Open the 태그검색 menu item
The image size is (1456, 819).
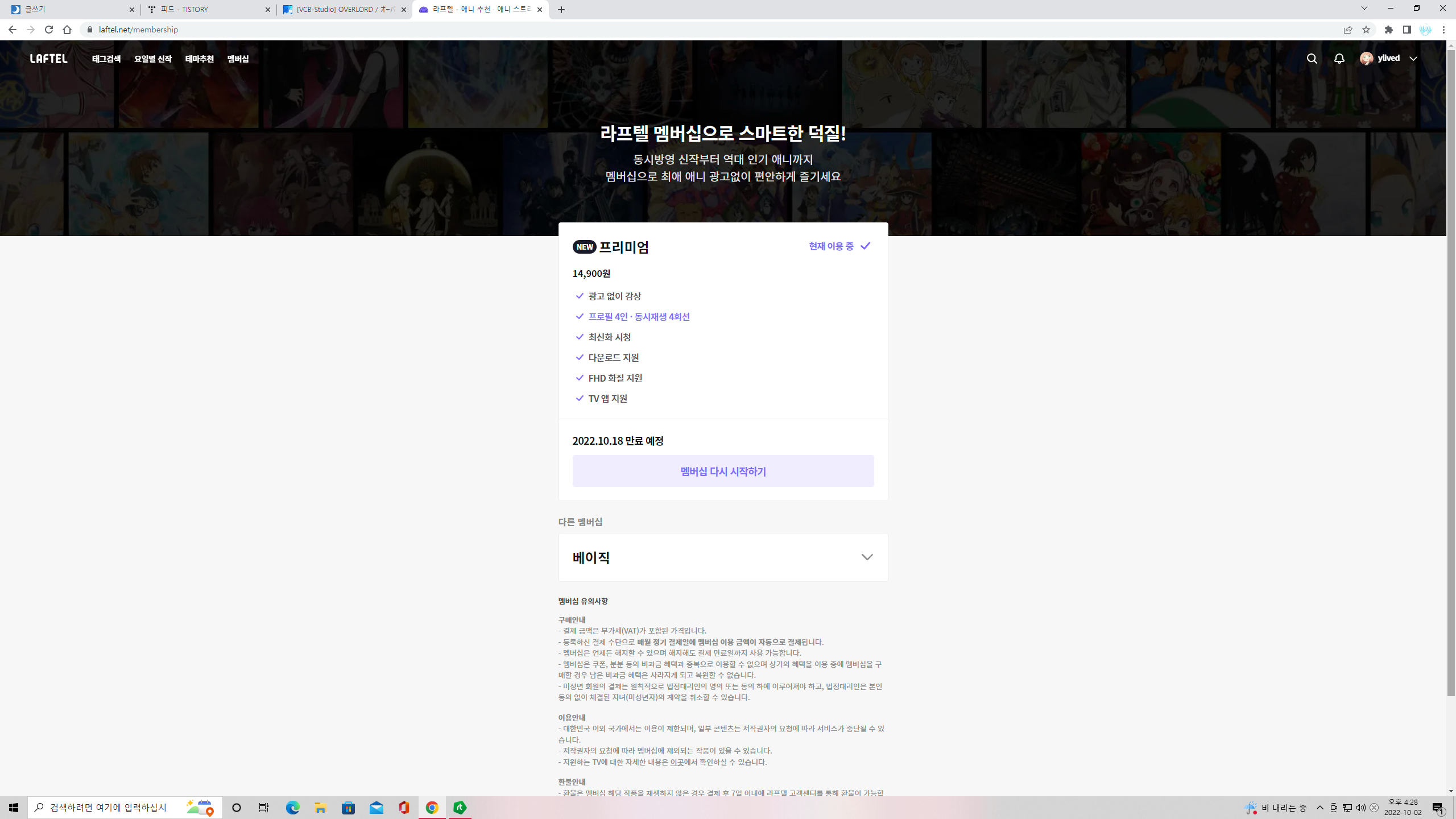point(106,59)
